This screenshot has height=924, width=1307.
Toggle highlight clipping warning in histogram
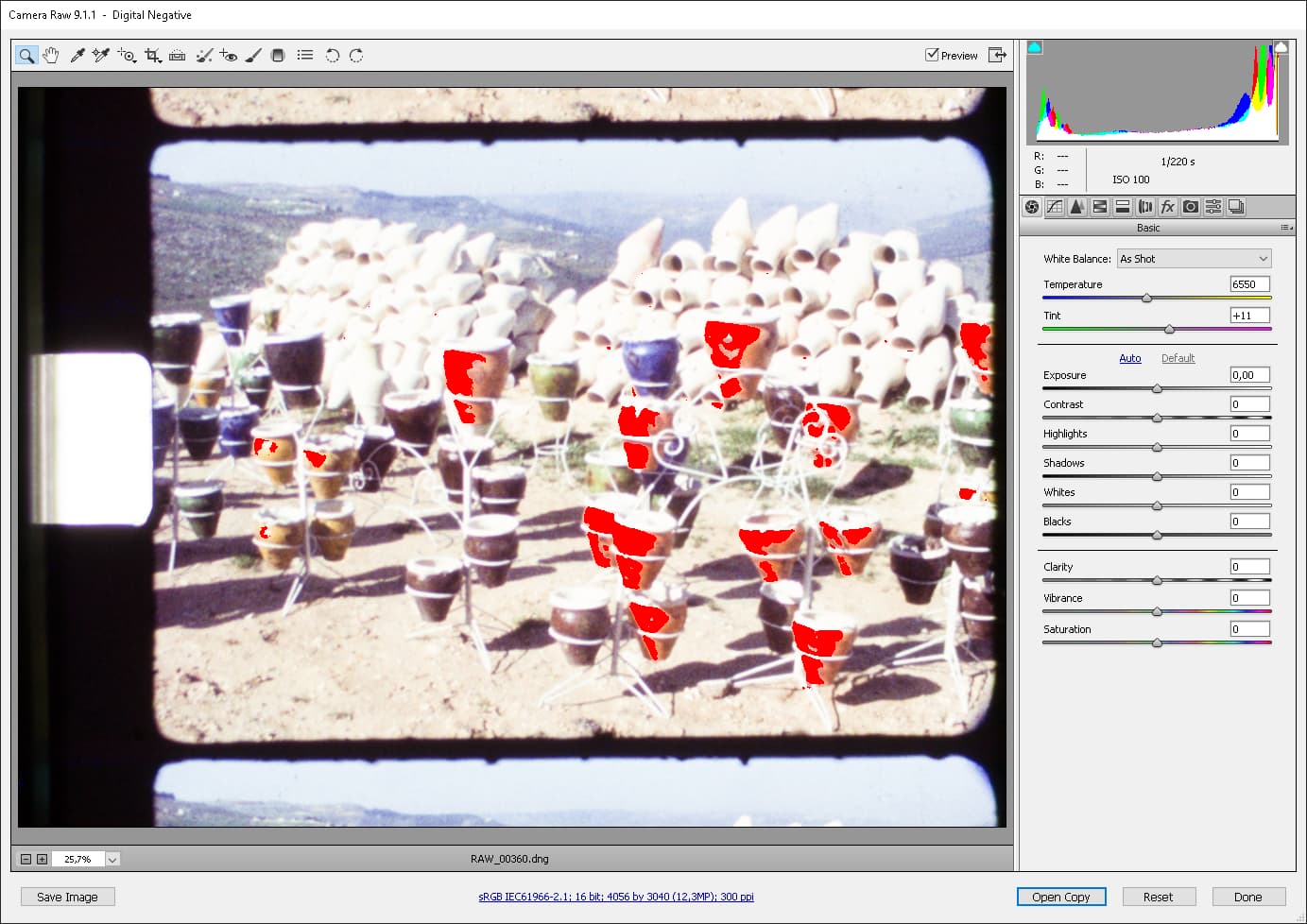coord(1281,46)
